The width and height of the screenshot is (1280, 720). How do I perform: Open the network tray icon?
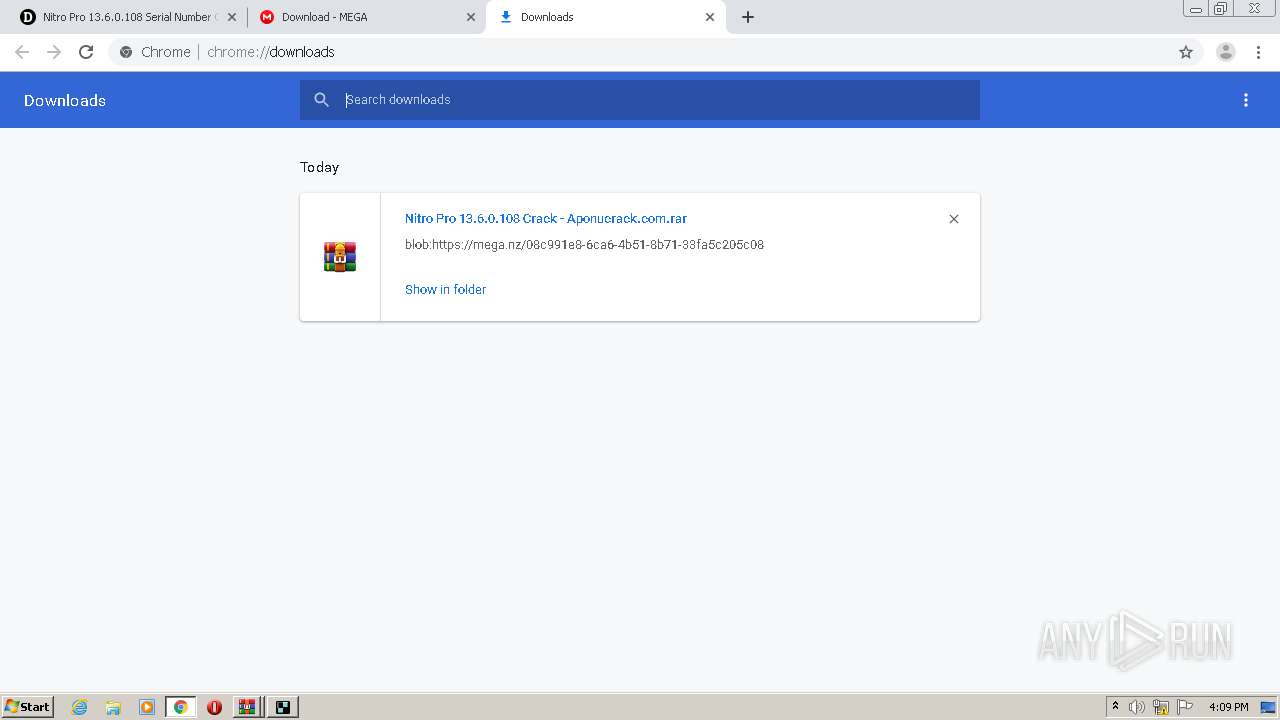1161,707
